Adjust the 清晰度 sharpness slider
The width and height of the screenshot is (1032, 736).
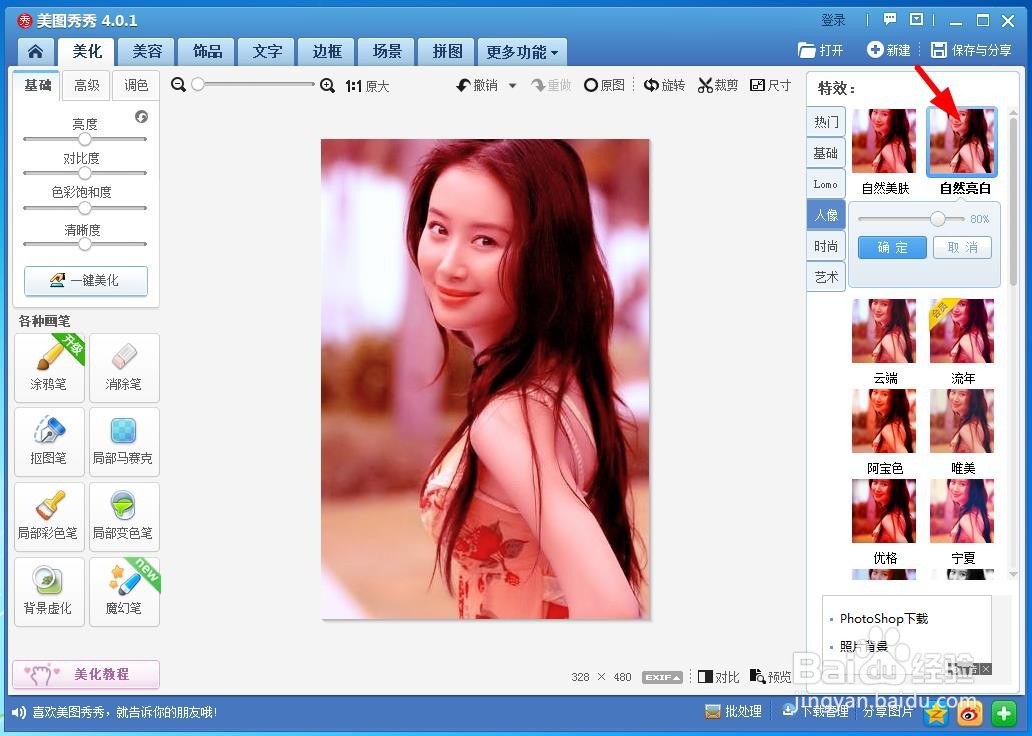click(84, 244)
